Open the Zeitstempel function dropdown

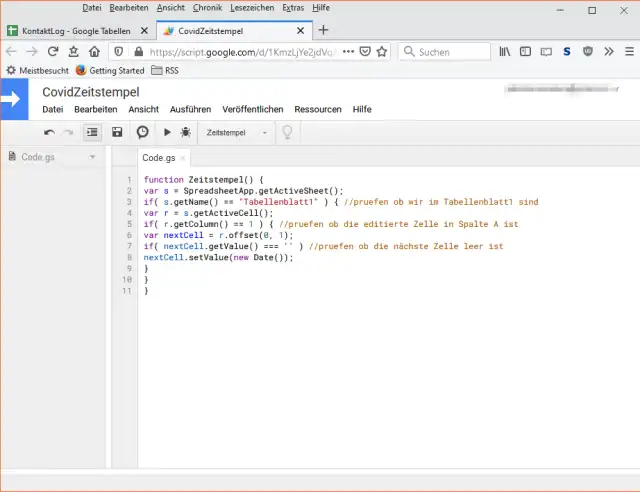[x=237, y=132]
